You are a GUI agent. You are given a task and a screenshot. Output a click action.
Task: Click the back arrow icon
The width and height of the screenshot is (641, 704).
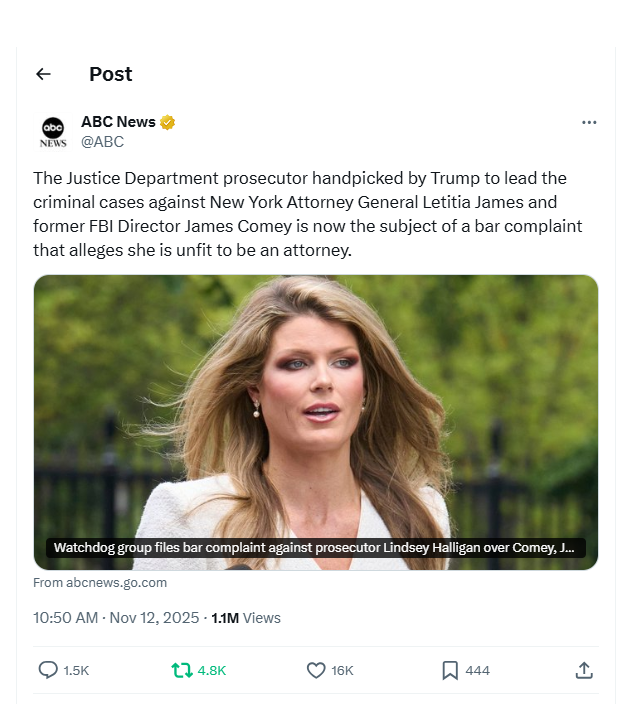tap(43, 74)
